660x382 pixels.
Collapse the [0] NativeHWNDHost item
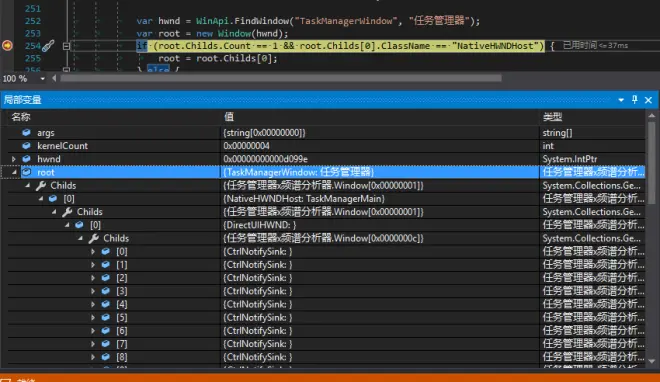tap(40, 199)
